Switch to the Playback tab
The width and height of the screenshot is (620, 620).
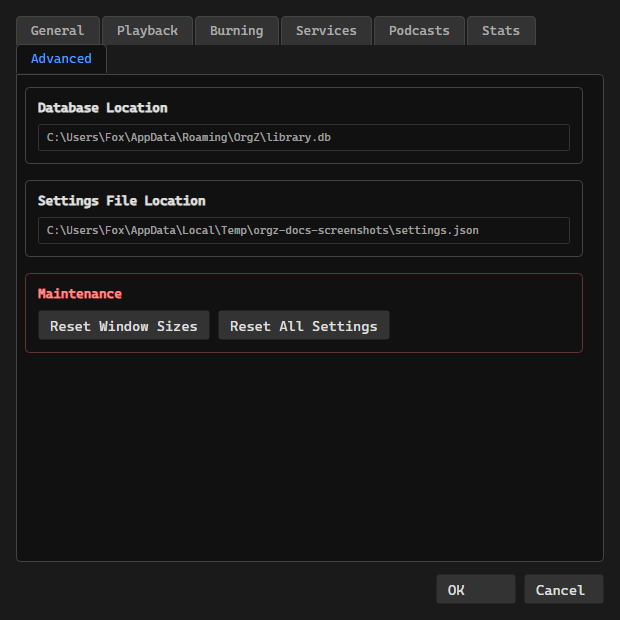147,30
